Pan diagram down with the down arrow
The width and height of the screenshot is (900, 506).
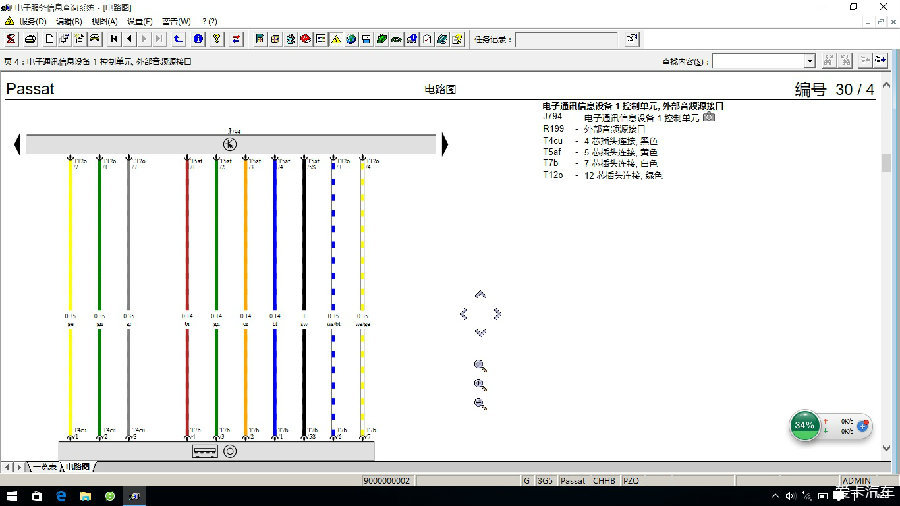click(480, 333)
